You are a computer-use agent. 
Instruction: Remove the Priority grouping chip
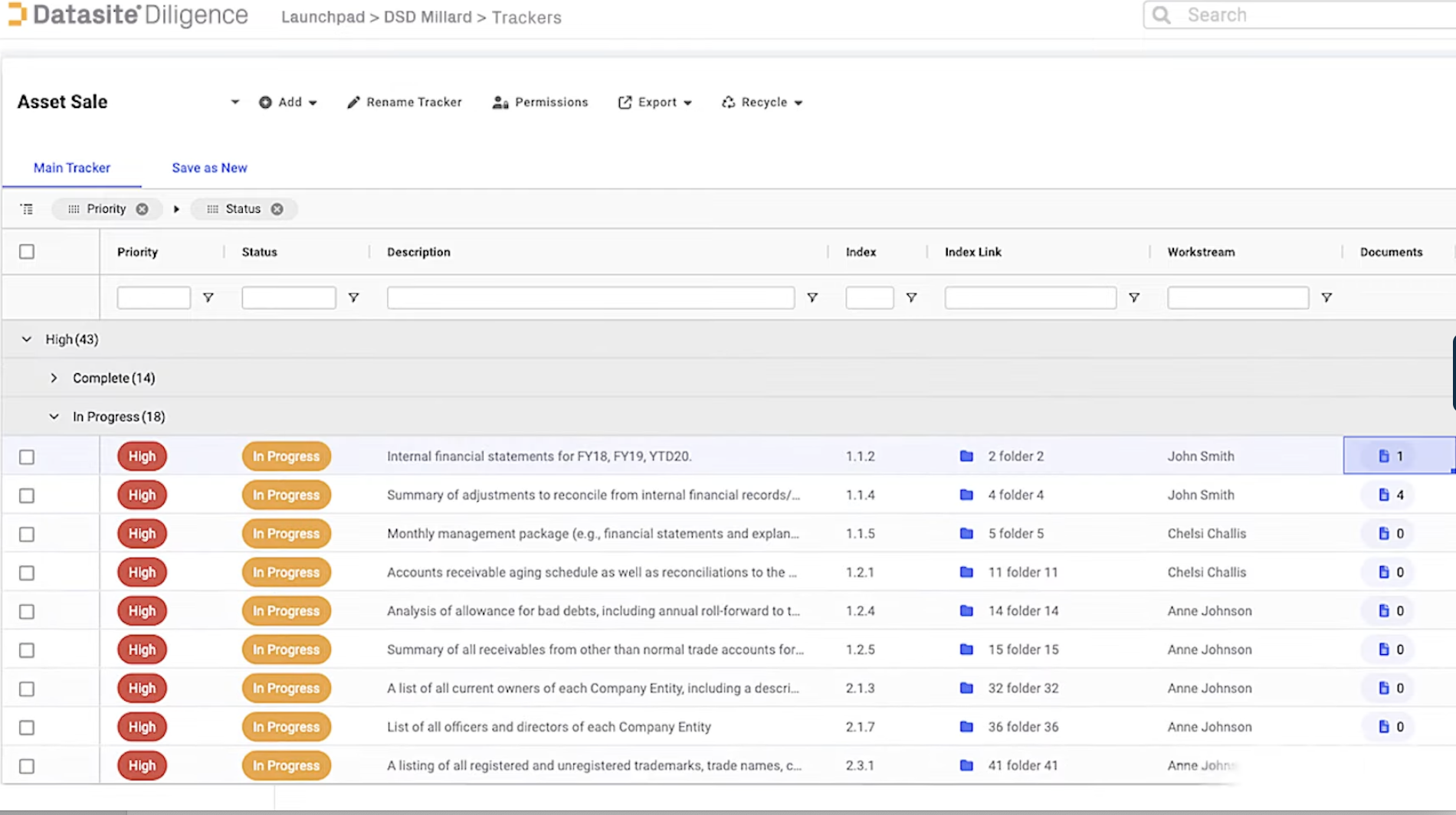coord(142,209)
